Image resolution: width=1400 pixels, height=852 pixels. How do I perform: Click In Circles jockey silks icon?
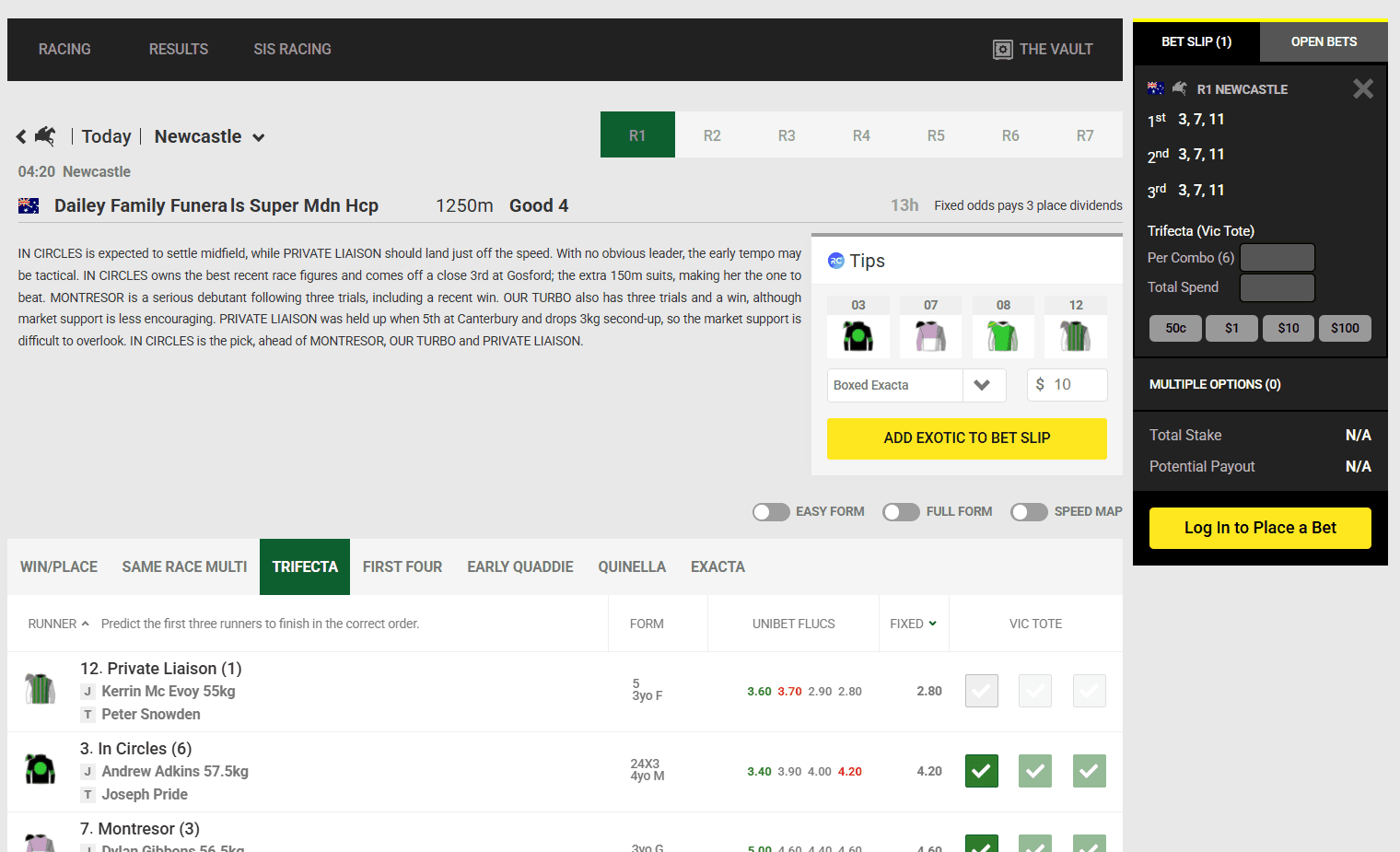(x=40, y=769)
